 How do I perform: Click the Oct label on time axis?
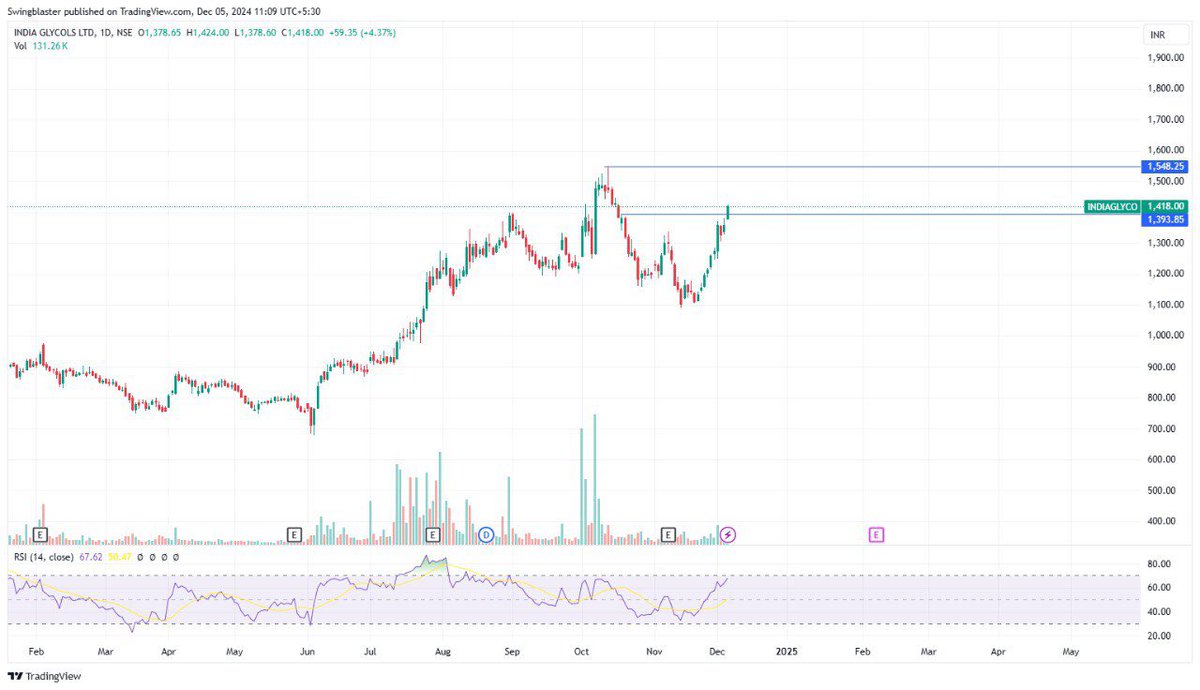tap(581, 652)
